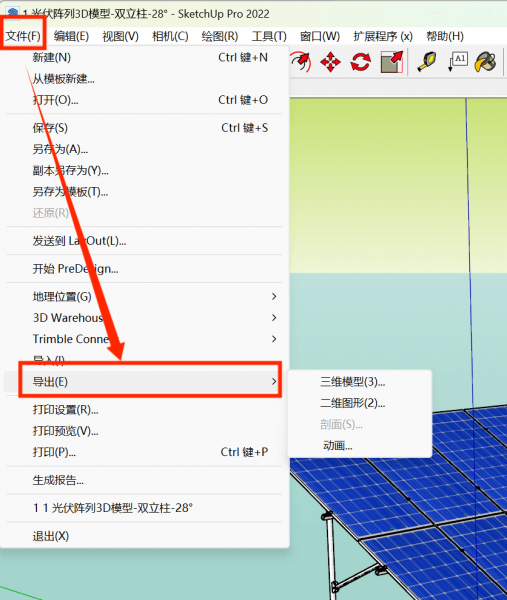Open the 相机(C) menu
This screenshot has width=507, height=600.
coord(170,36)
